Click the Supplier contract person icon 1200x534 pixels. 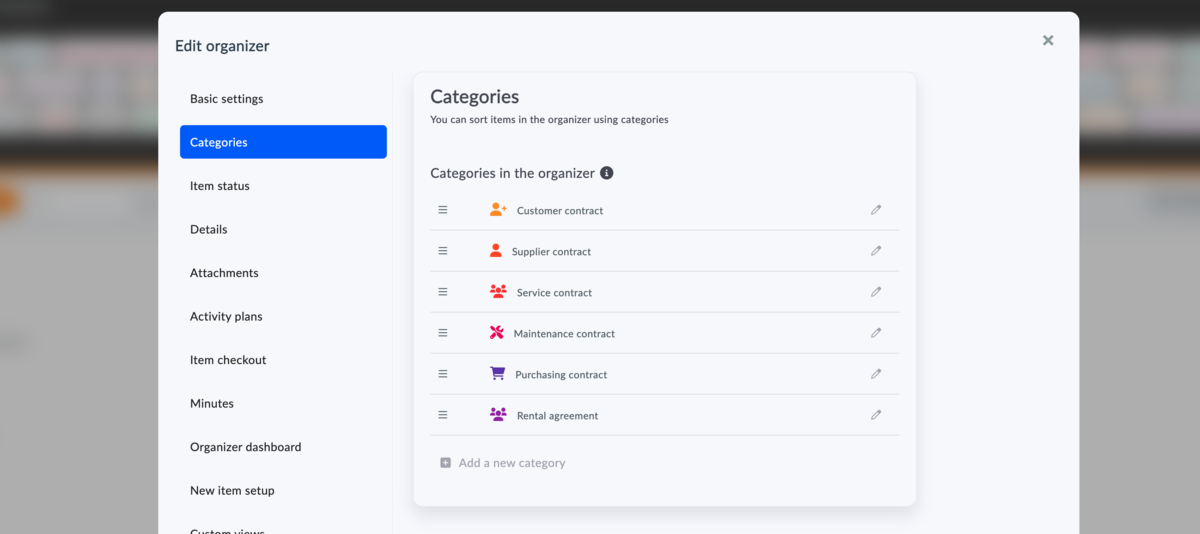496,251
